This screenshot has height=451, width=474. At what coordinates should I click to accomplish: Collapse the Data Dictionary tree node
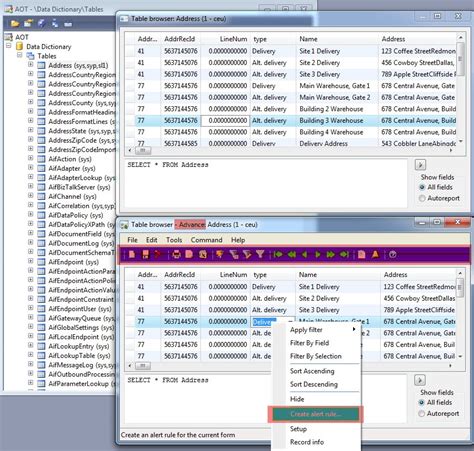point(9,46)
